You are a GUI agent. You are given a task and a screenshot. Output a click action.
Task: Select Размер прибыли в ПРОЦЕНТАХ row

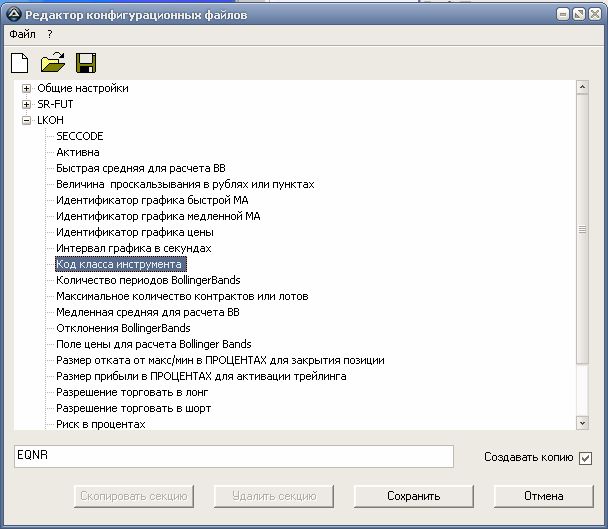coord(201,376)
